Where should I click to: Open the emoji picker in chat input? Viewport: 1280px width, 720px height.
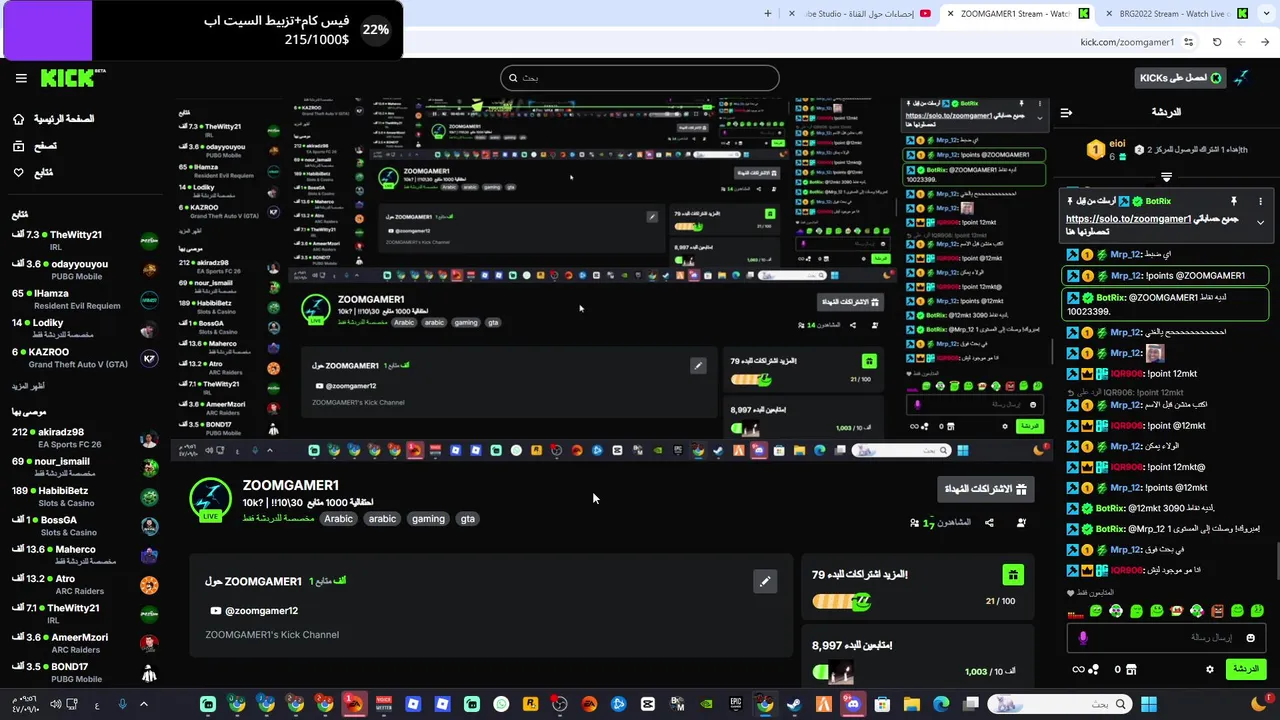(x=1250, y=637)
